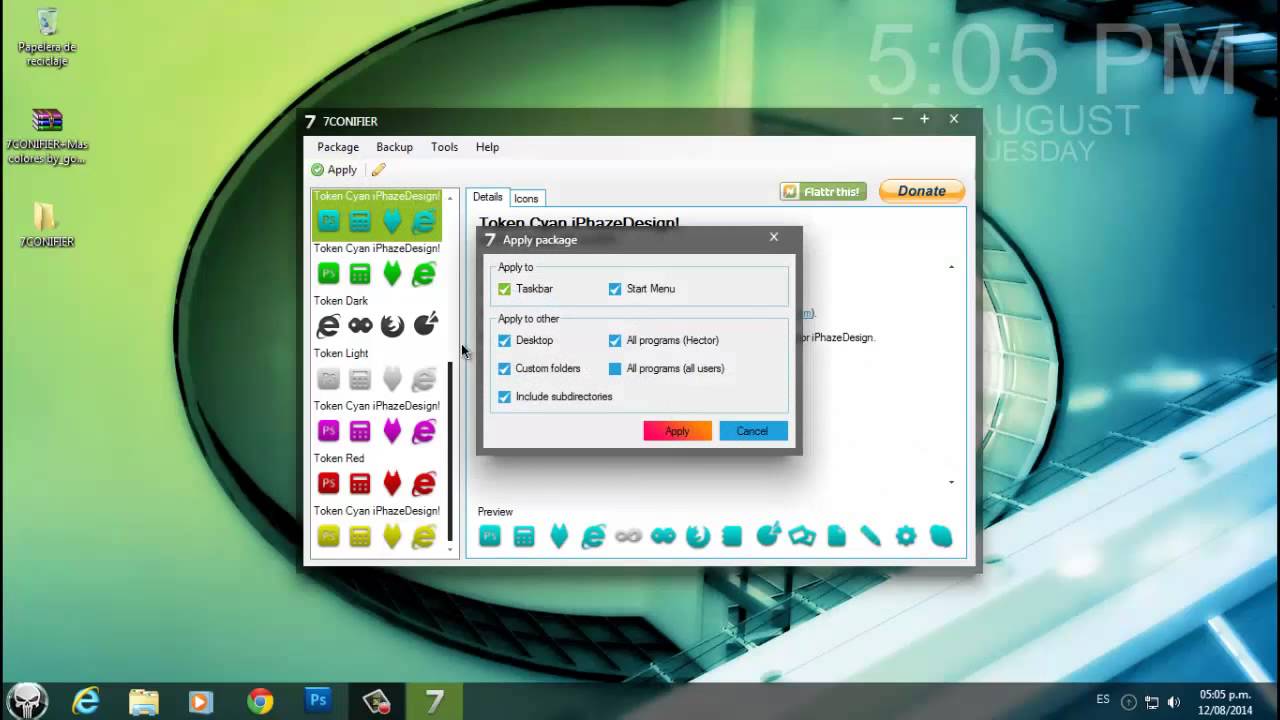The image size is (1280, 720).
Task: Toggle the Desktop checkbox
Action: pyautogui.click(x=504, y=341)
